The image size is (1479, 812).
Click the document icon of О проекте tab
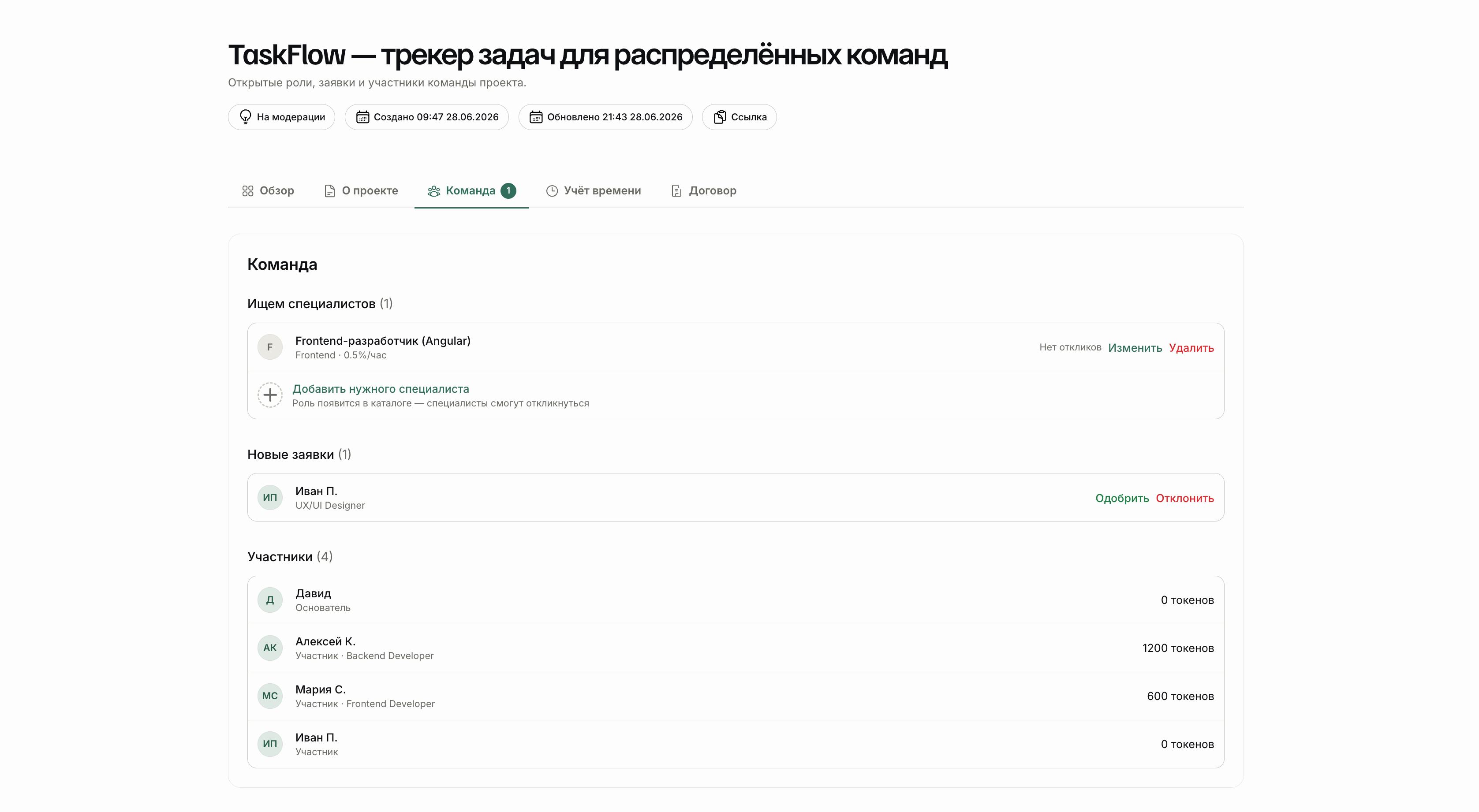[x=329, y=191]
